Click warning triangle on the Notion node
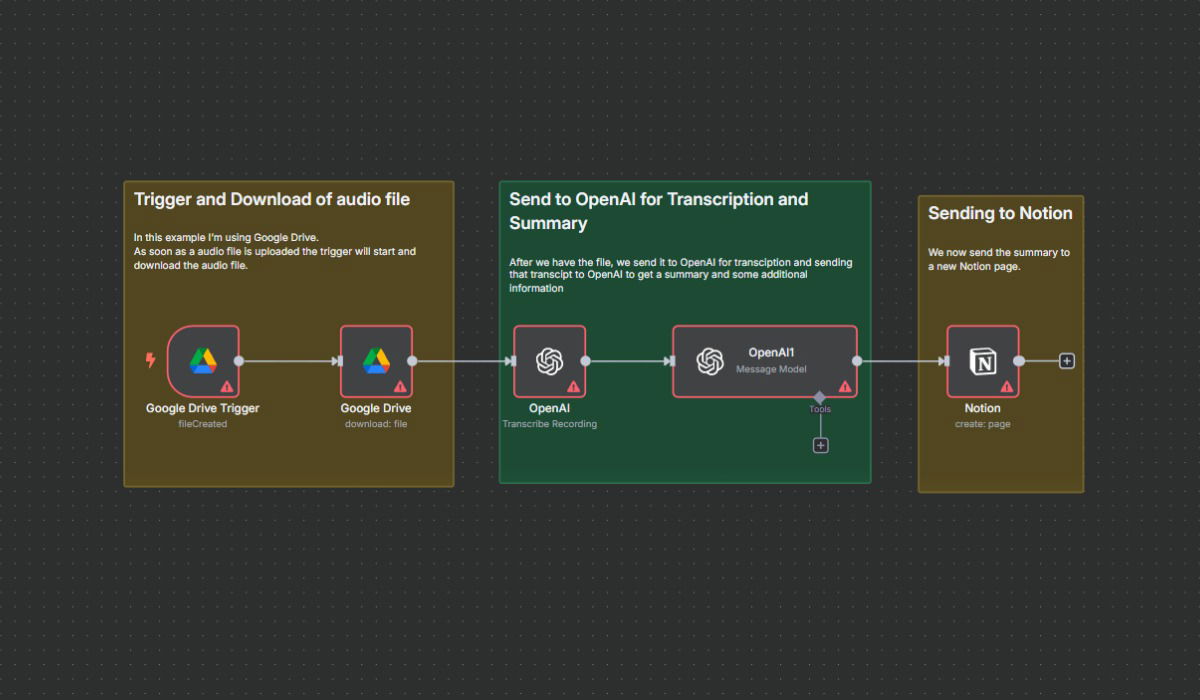This screenshot has width=1200, height=700. click(x=1006, y=386)
